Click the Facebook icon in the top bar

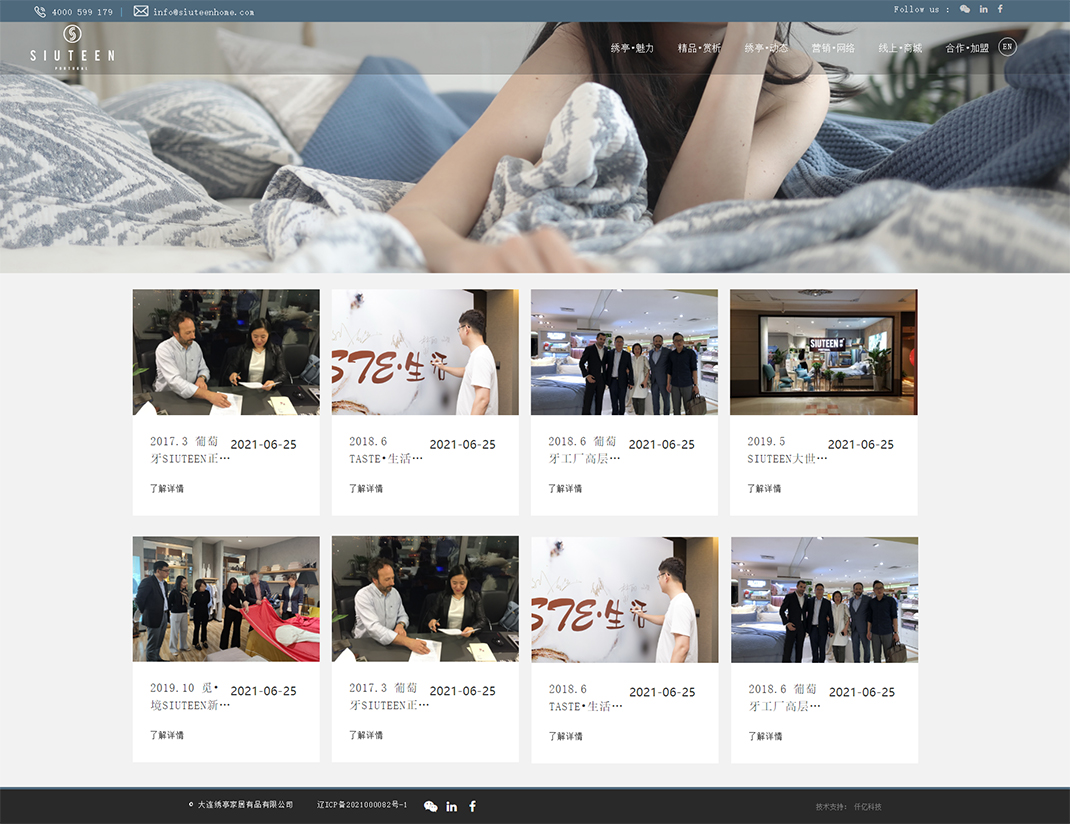tap(1000, 9)
